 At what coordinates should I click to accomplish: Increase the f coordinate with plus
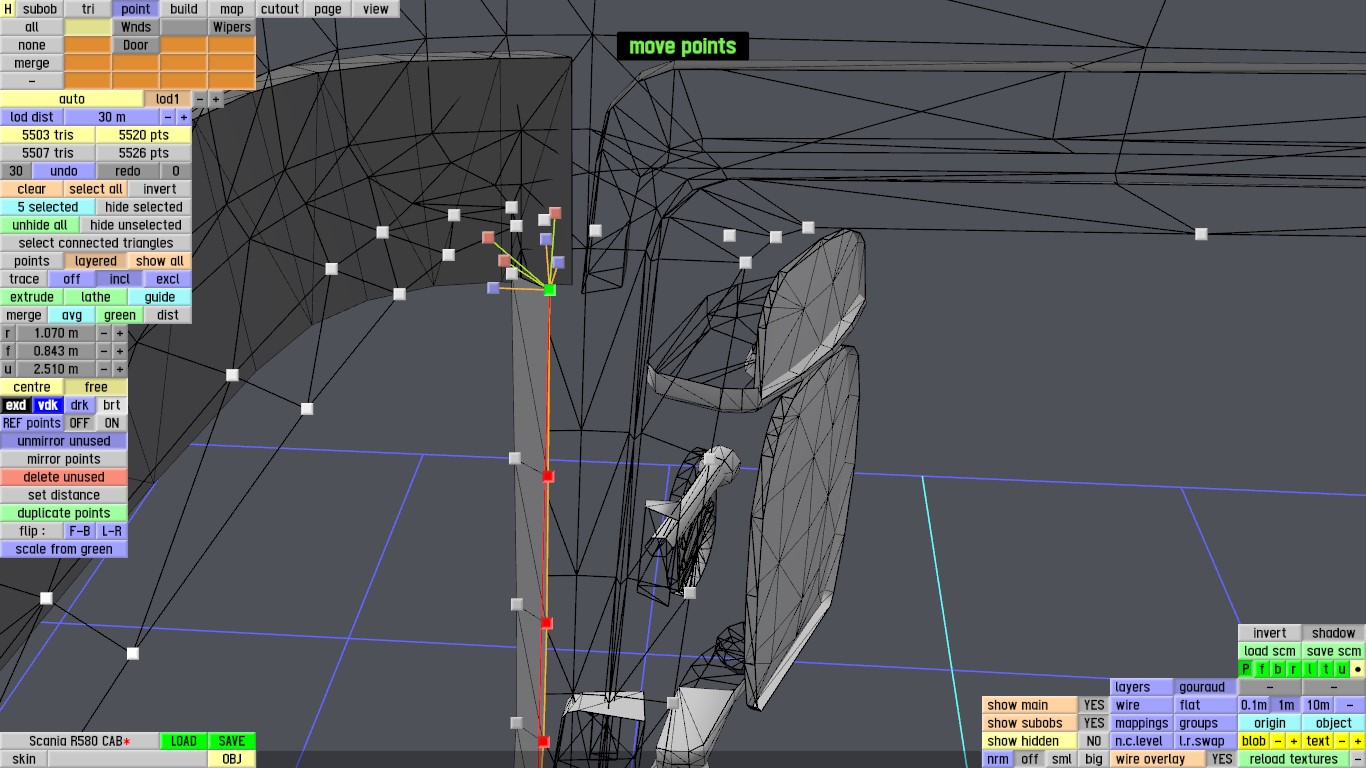coord(119,351)
